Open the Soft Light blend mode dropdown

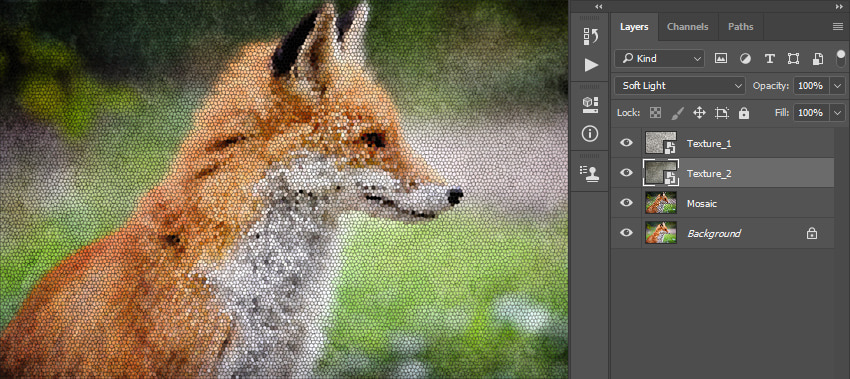click(x=680, y=86)
